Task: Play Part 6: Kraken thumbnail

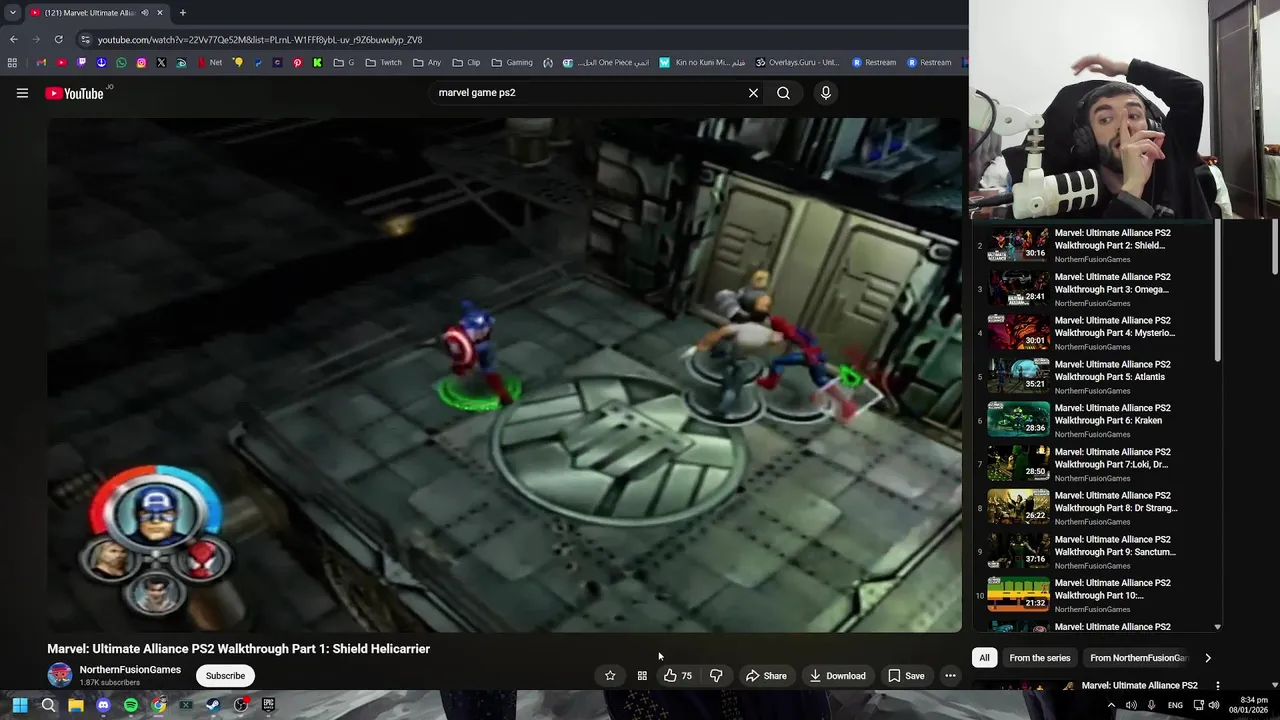Action: coord(1018,420)
